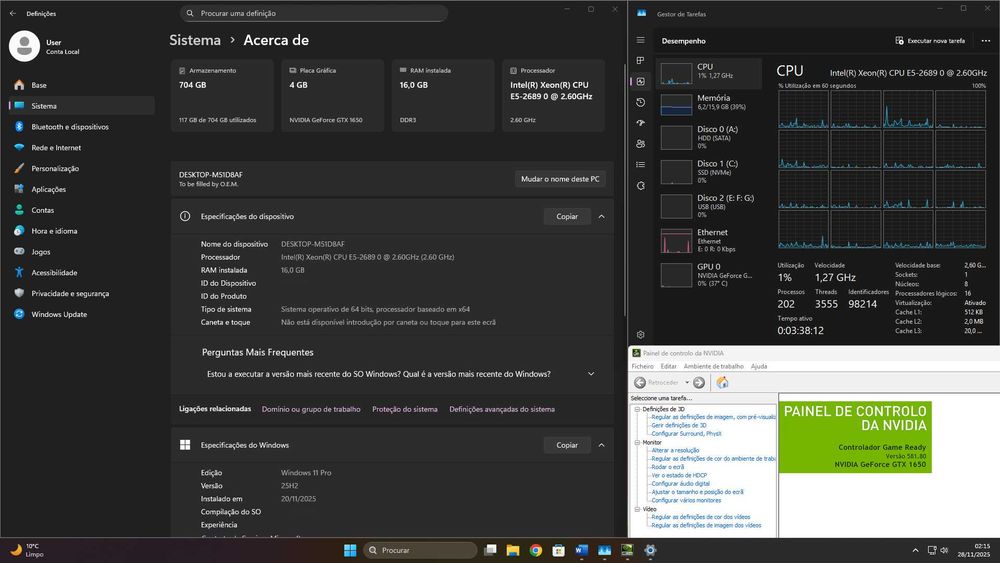Copy device specifications with Copiar button
Screen dimensions: 1000x563
[567, 217]
